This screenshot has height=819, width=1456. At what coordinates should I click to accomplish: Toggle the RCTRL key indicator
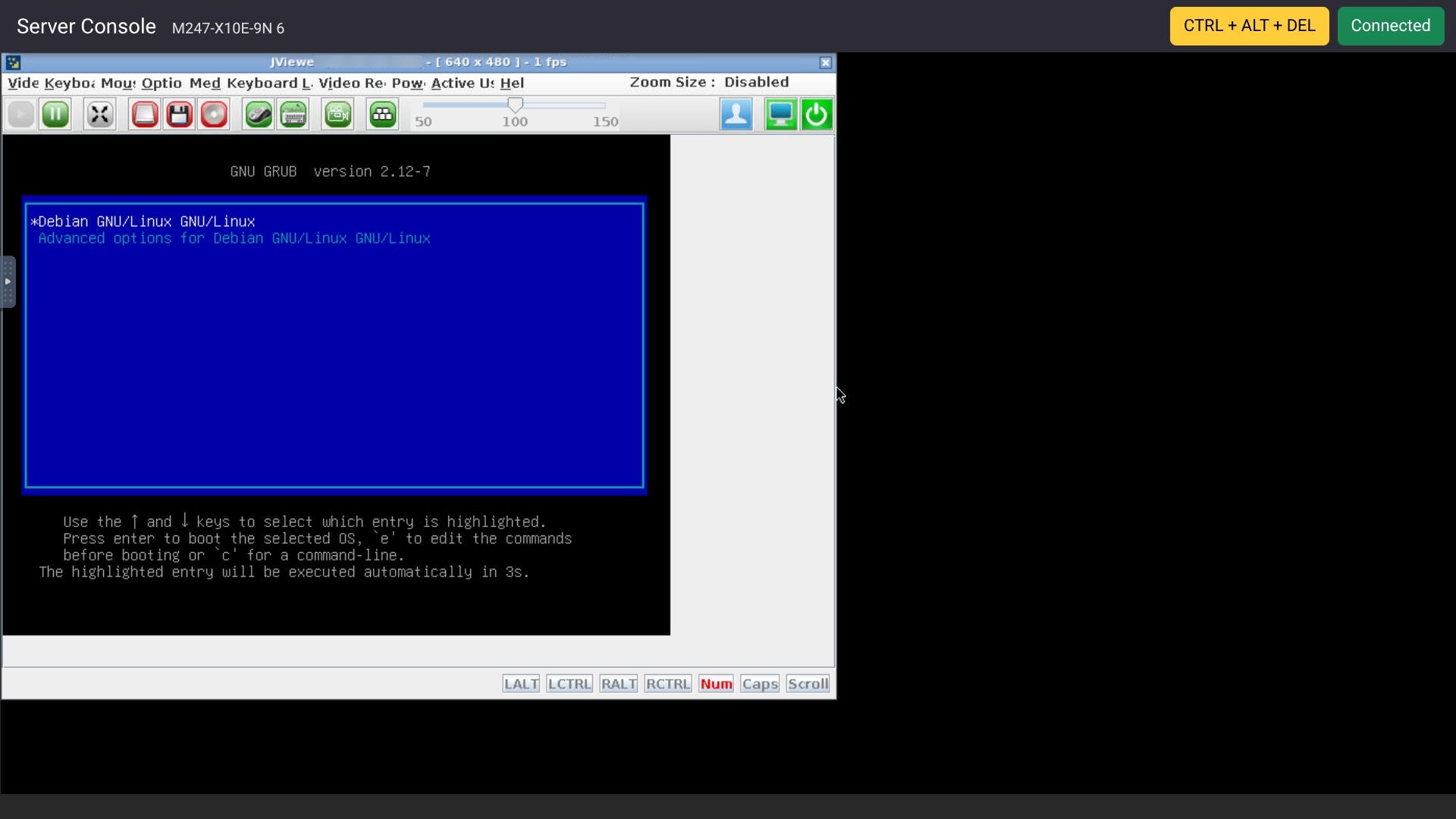click(x=668, y=684)
